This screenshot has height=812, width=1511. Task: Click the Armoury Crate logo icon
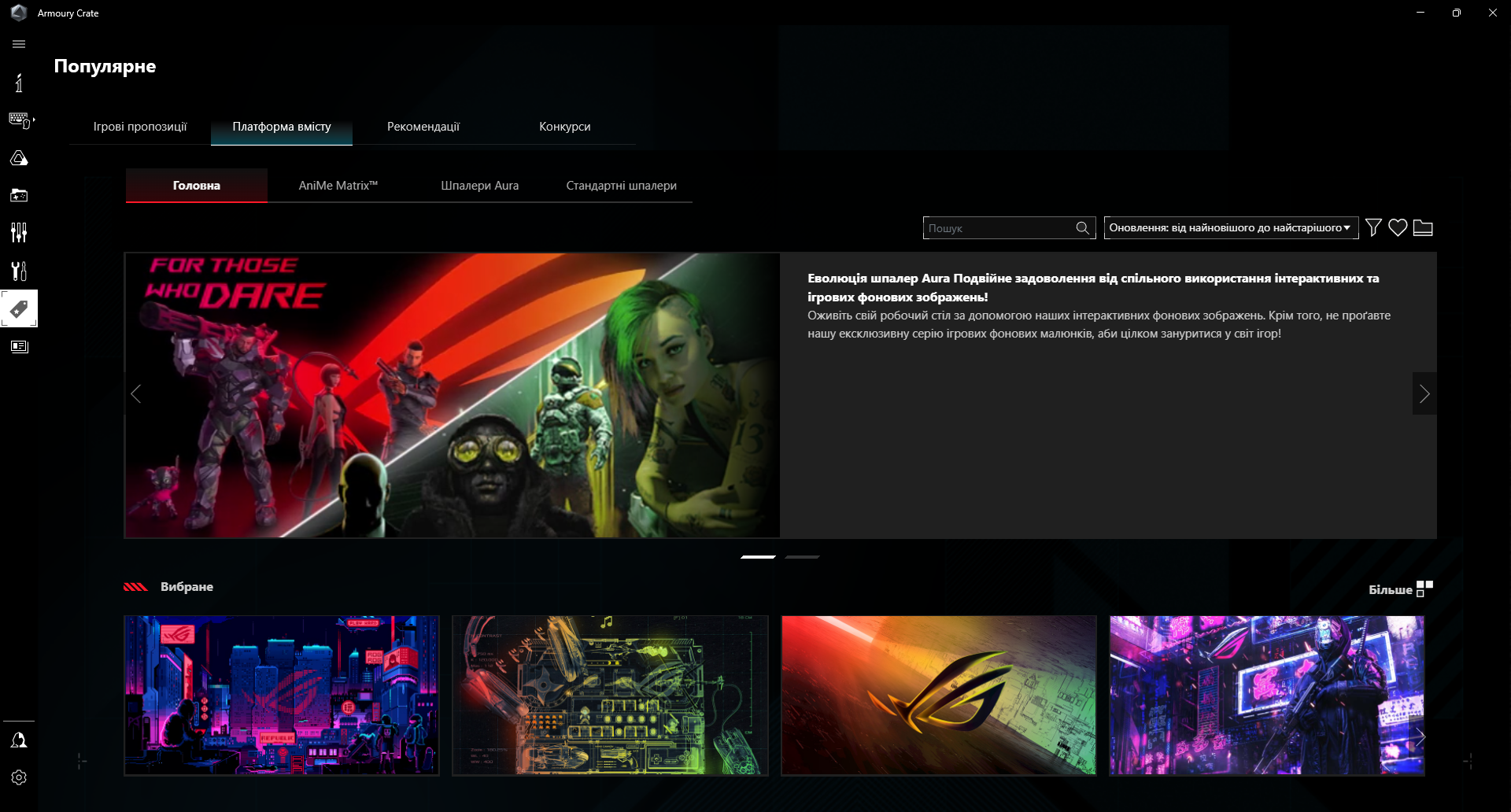19,13
